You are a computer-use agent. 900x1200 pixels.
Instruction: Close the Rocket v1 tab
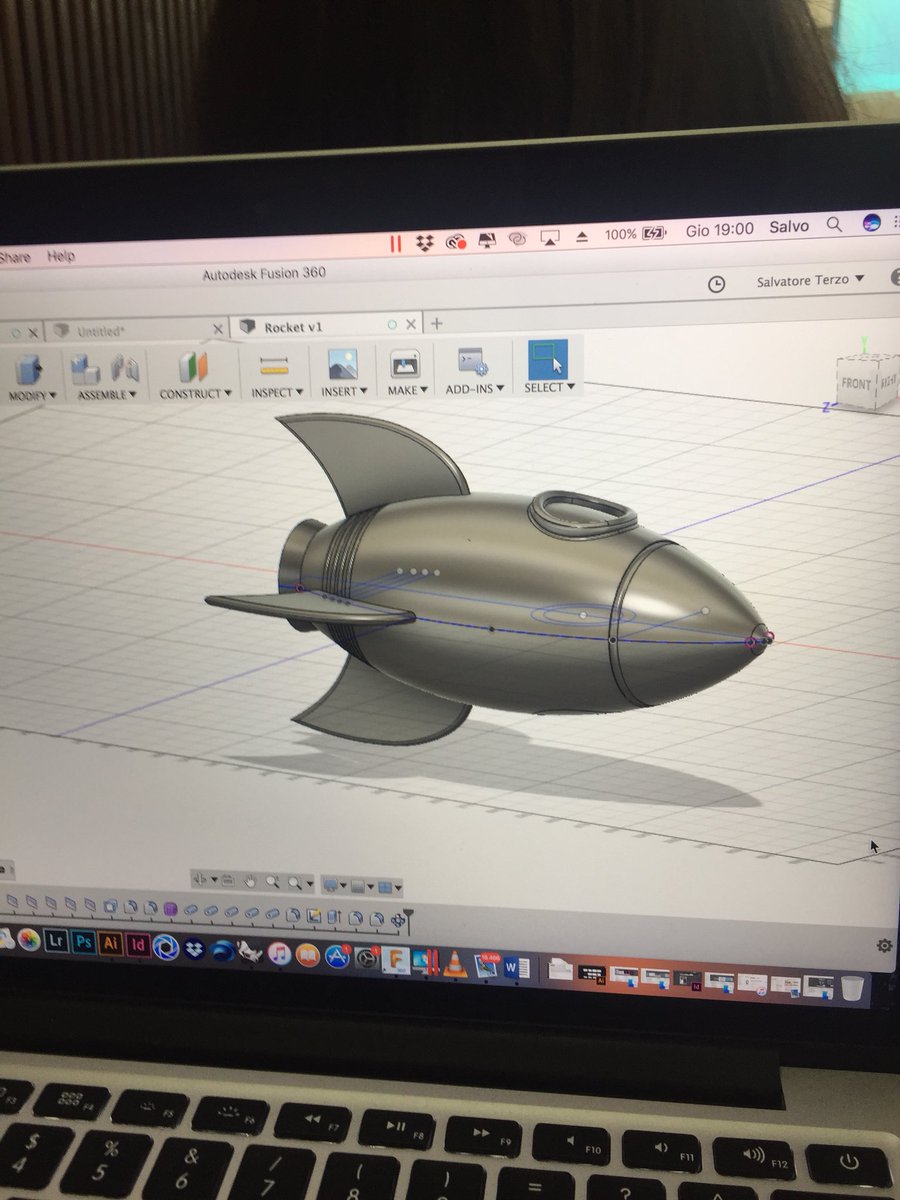pos(412,324)
